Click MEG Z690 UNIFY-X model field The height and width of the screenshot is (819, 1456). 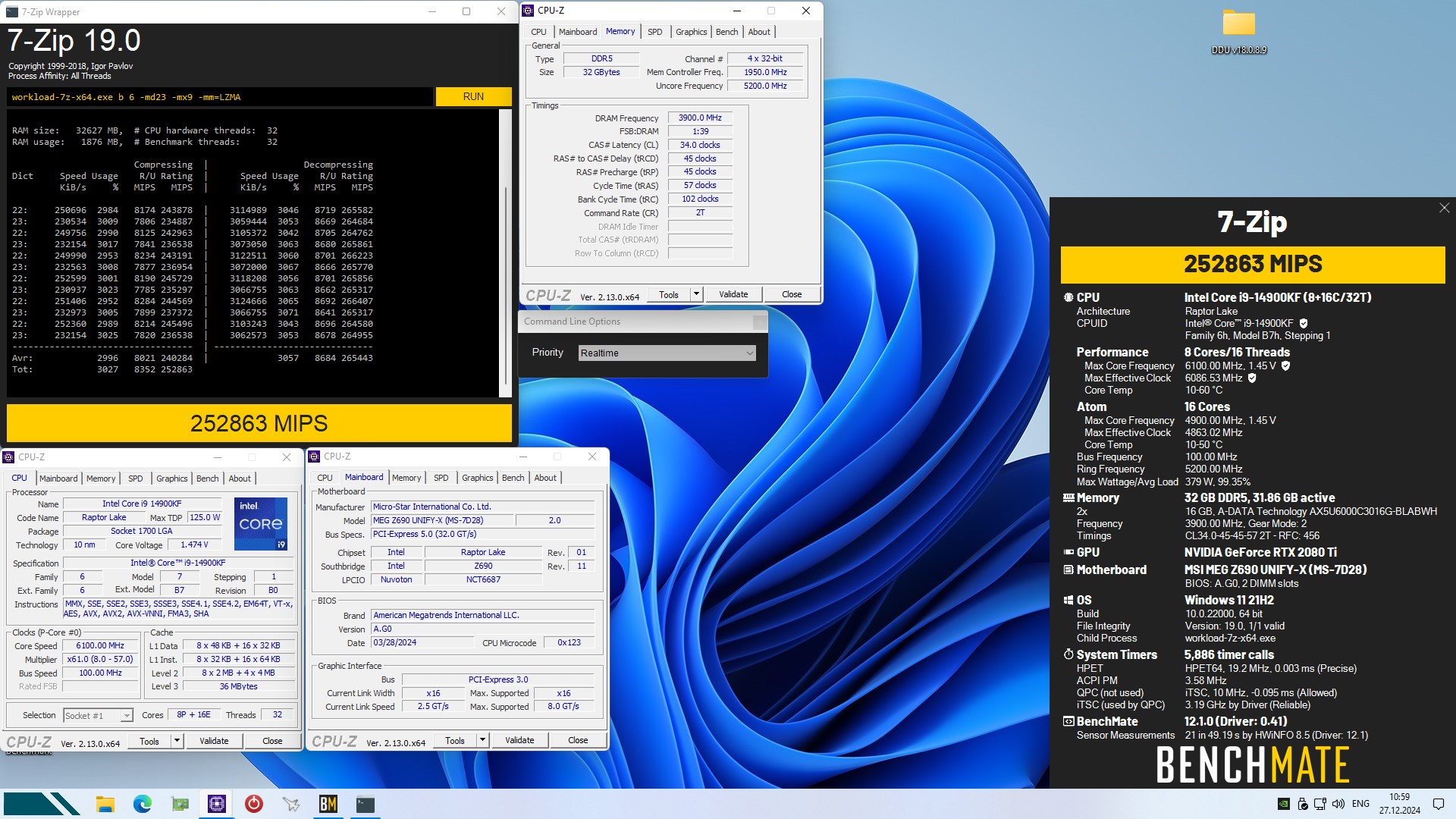coord(442,520)
